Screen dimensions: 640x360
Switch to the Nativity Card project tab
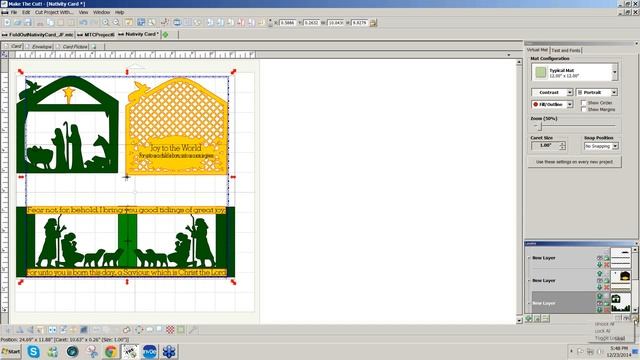pyautogui.click(x=139, y=34)
